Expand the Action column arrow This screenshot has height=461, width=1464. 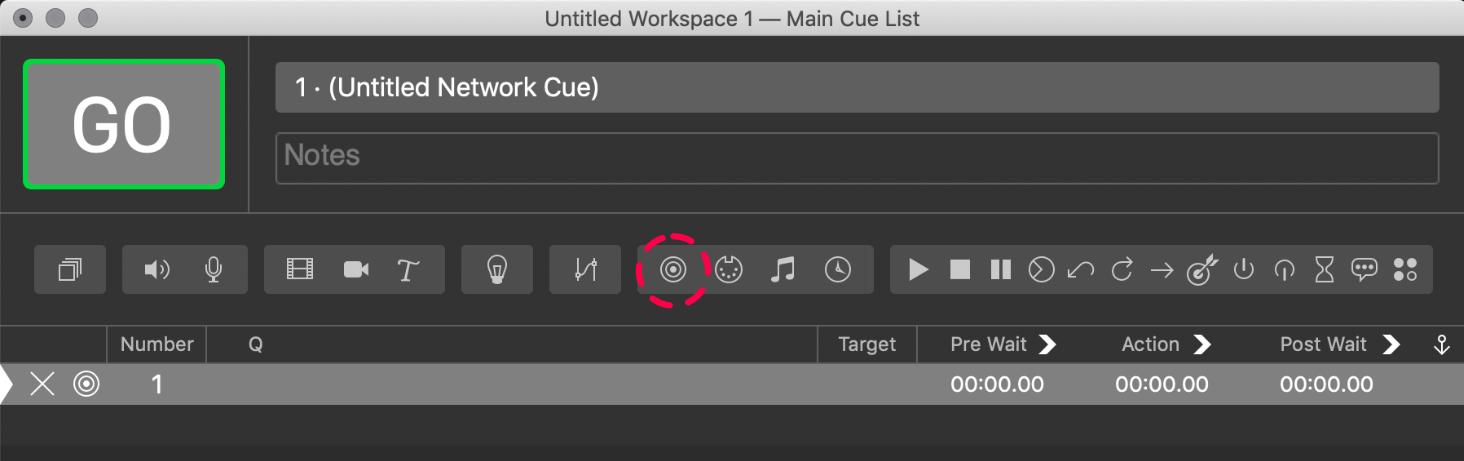pos(1202,344)
